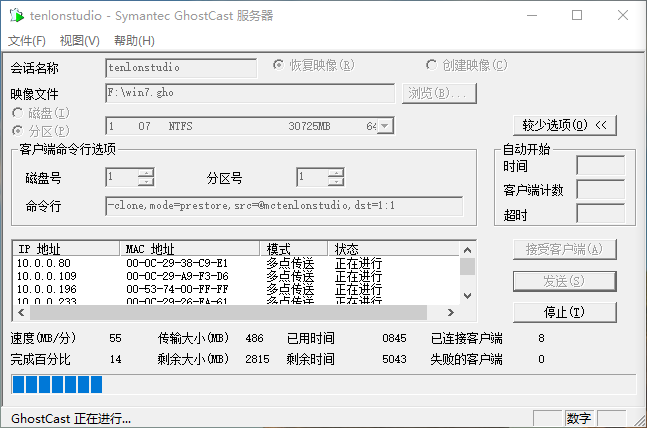Screen dimensions: 647x428
Task: Click the 速度(MB/分) value 55
Action: click(x=116, y=338)
